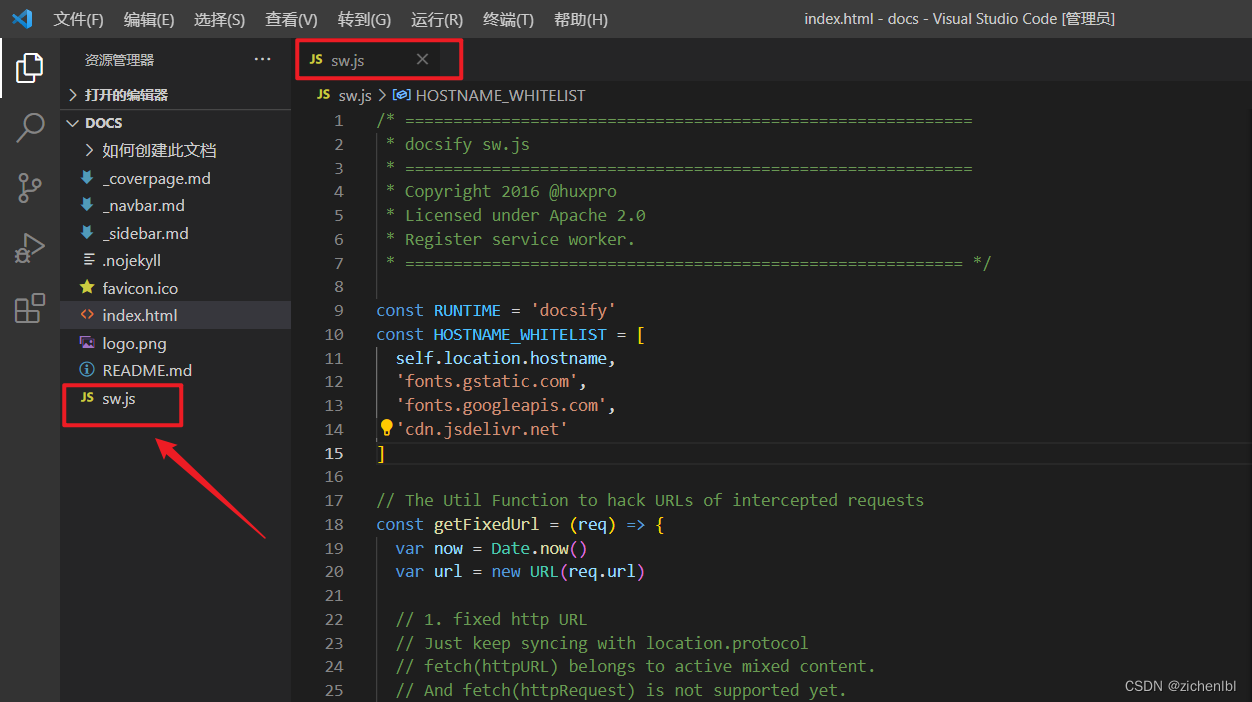This screenshot has height=702, width=1252.
Task: Click the '// 1. fixed http URL' comment
Action: tap(491, 619)
